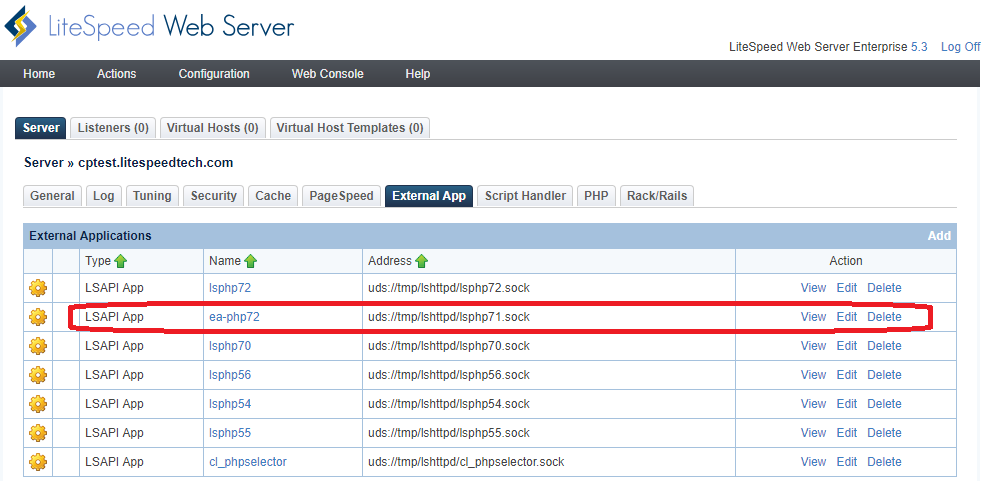Delete the lsphp54 application
This screenshot has width=984, height=481.
pyautogui.click(x=884, y=404)
